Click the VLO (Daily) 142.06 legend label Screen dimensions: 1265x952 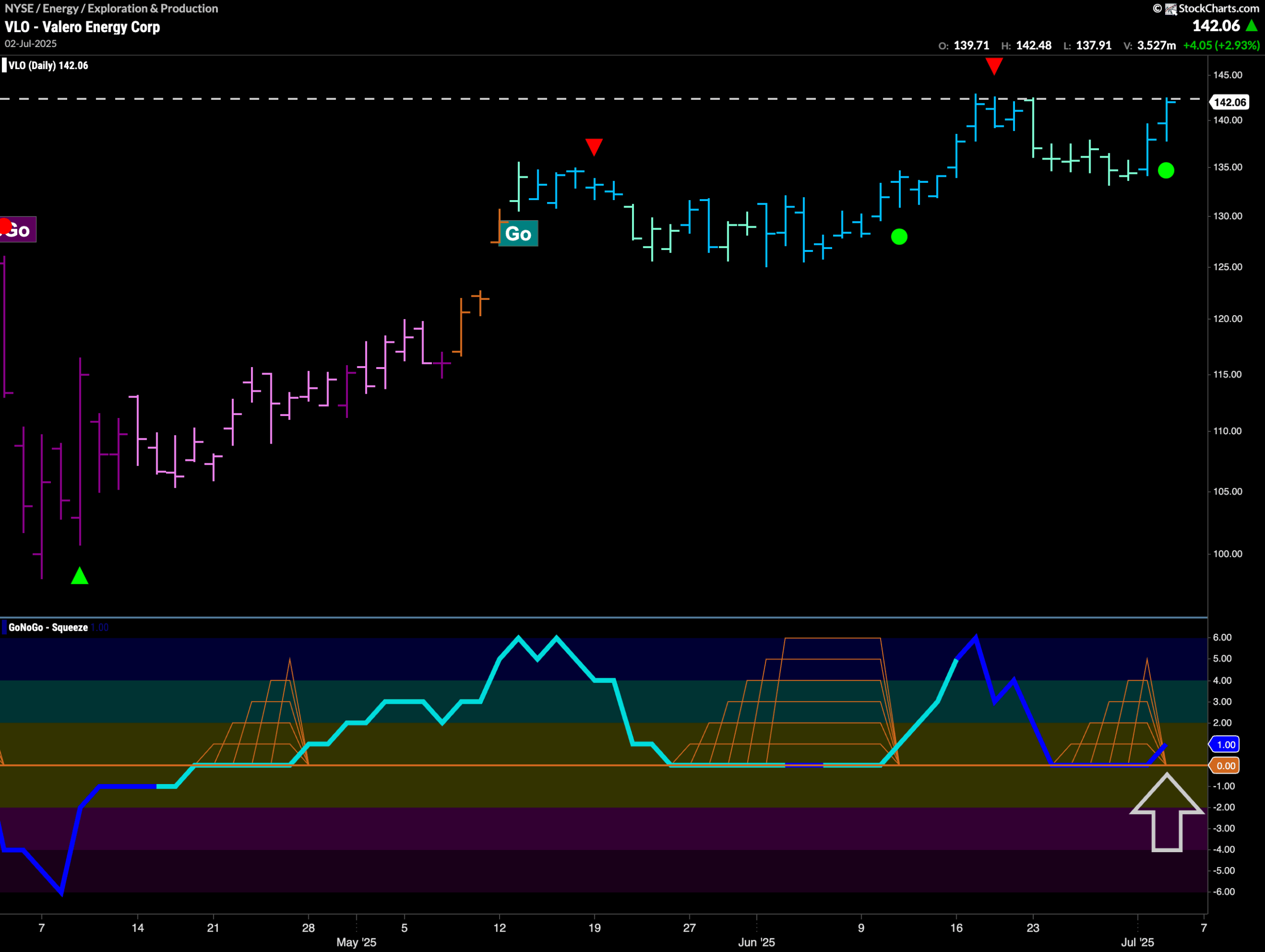pos(48,65)
